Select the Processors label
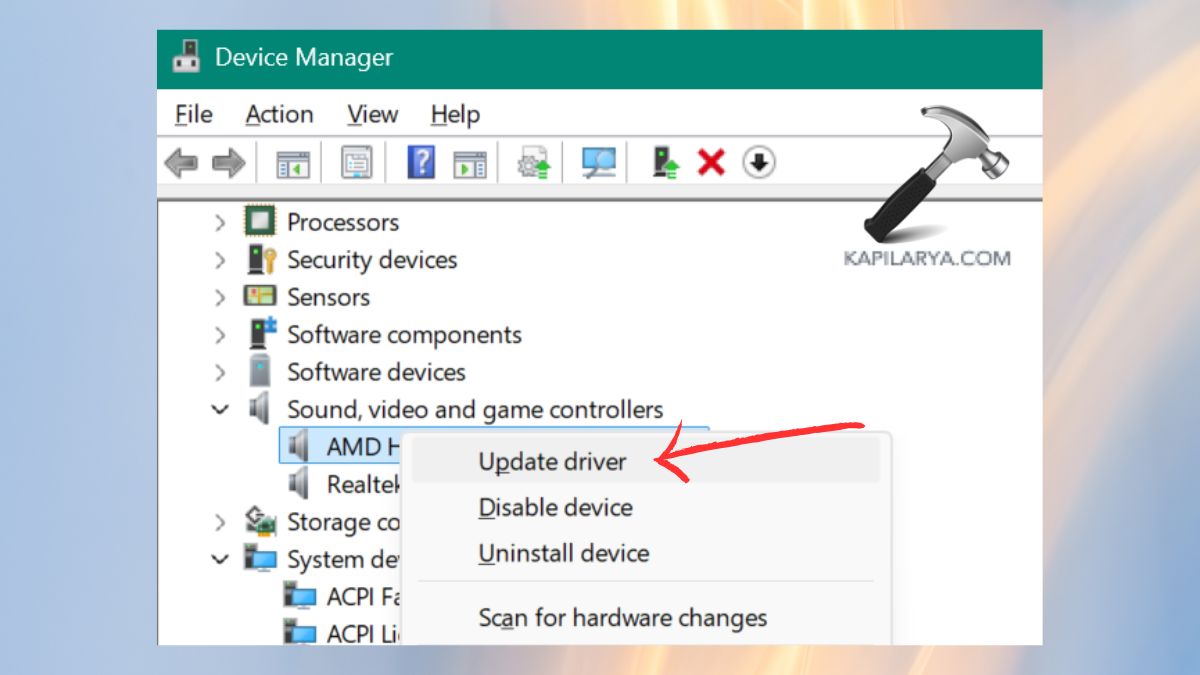Viewport: 1200px width, 675px height. click(343, 222)
